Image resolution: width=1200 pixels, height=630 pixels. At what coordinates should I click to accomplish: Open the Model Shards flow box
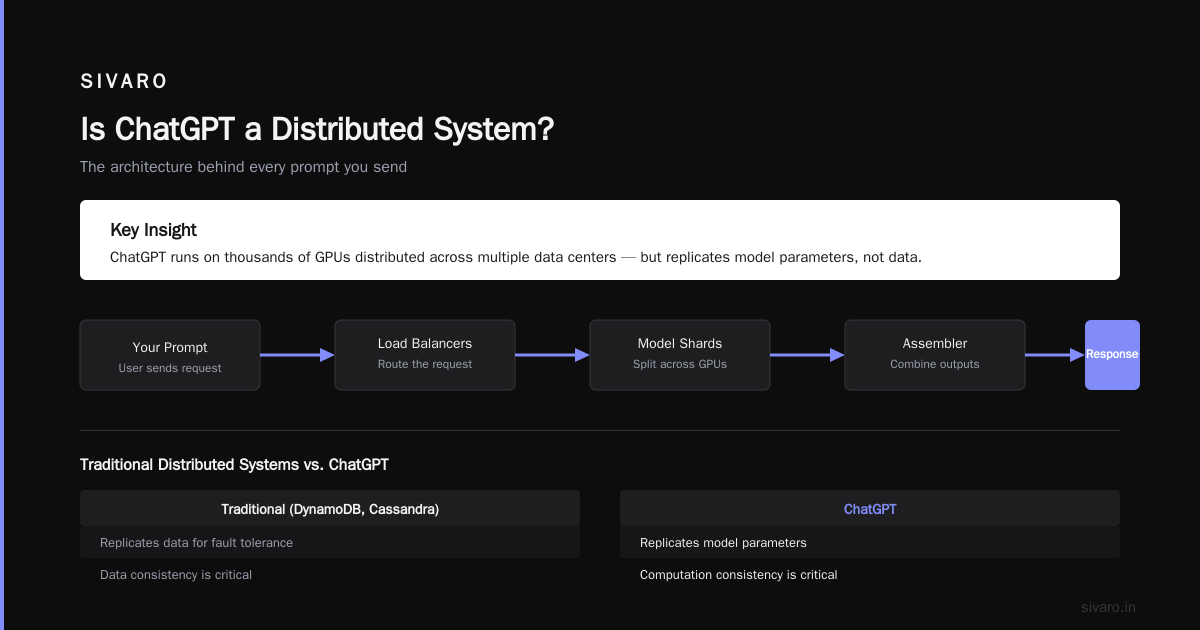coord(680,355)
